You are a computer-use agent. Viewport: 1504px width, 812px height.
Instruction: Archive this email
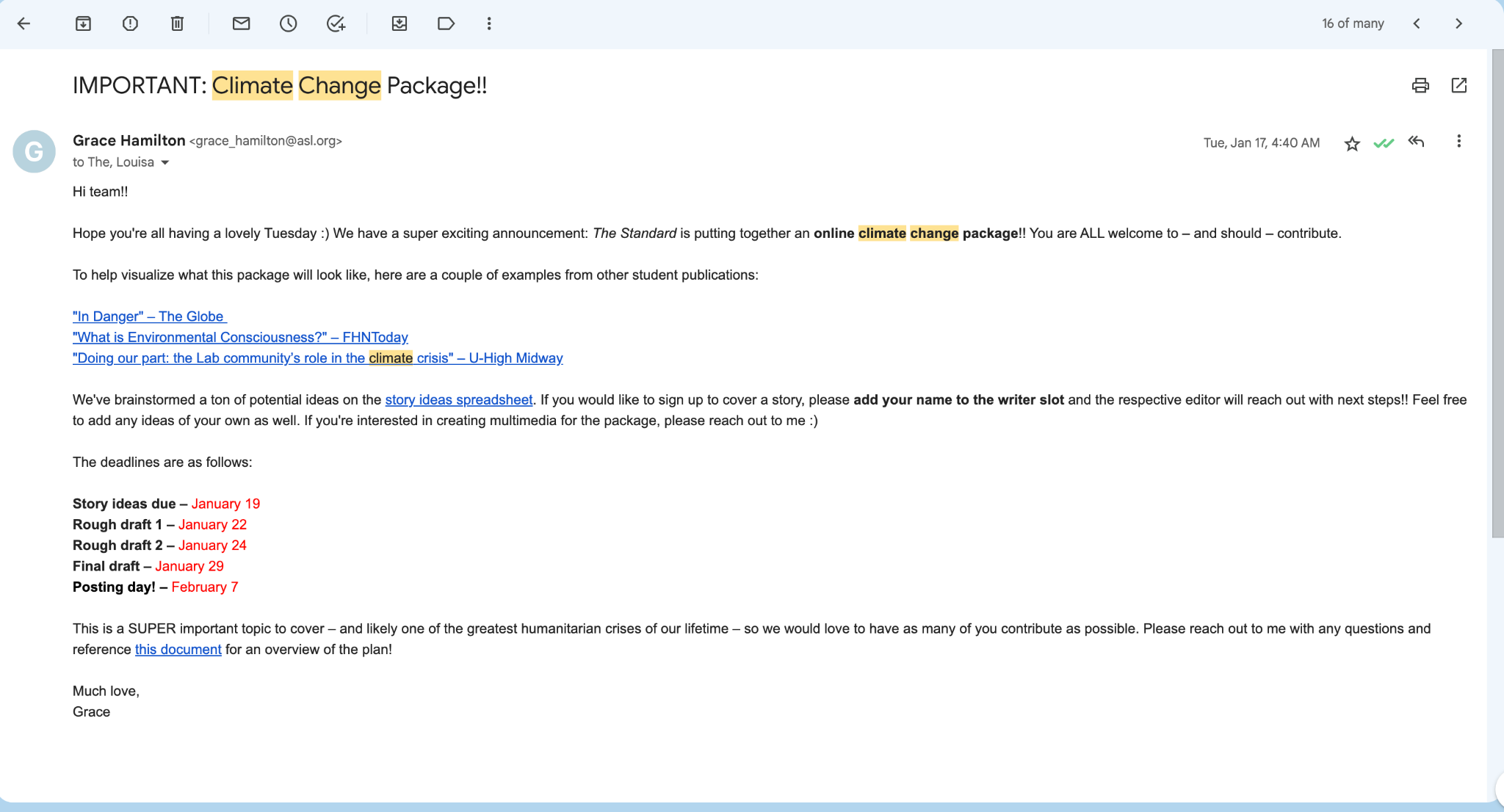83,23
